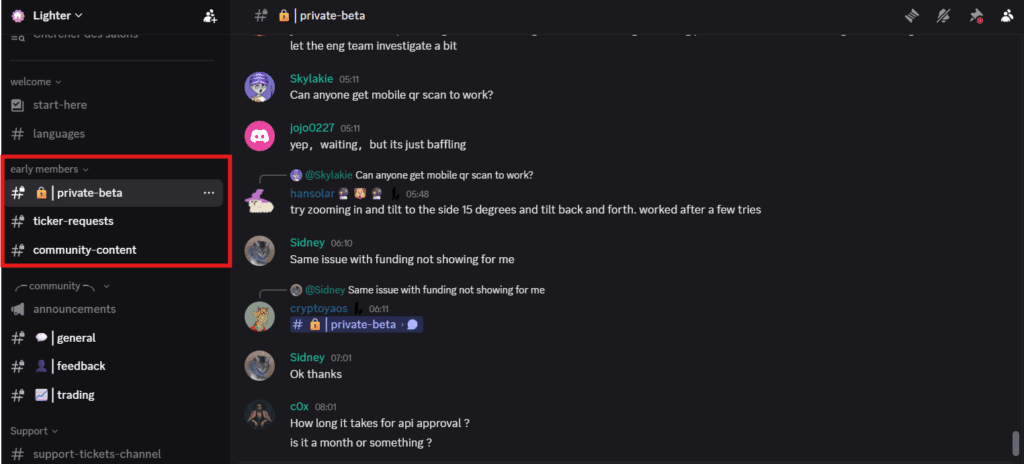Screen dimensions: 1024x464
Task: Open the ticker-requests channel
Action: click(115, 222)
